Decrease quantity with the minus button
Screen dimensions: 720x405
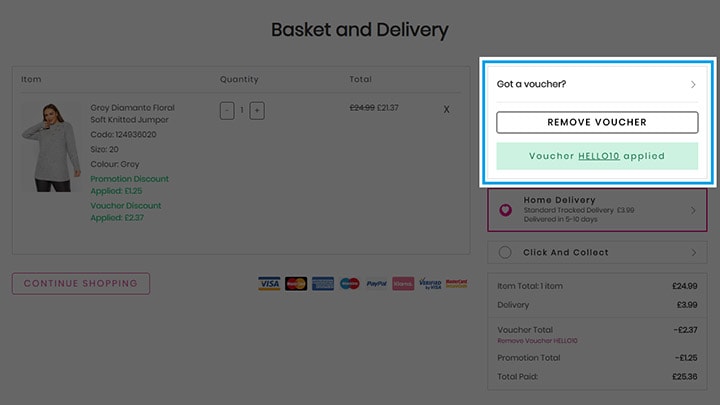[x=227, y=111]
